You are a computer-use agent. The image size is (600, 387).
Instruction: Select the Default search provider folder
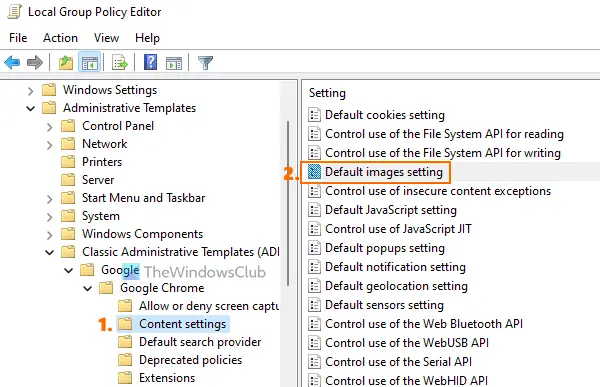click(x=200, y=342)
